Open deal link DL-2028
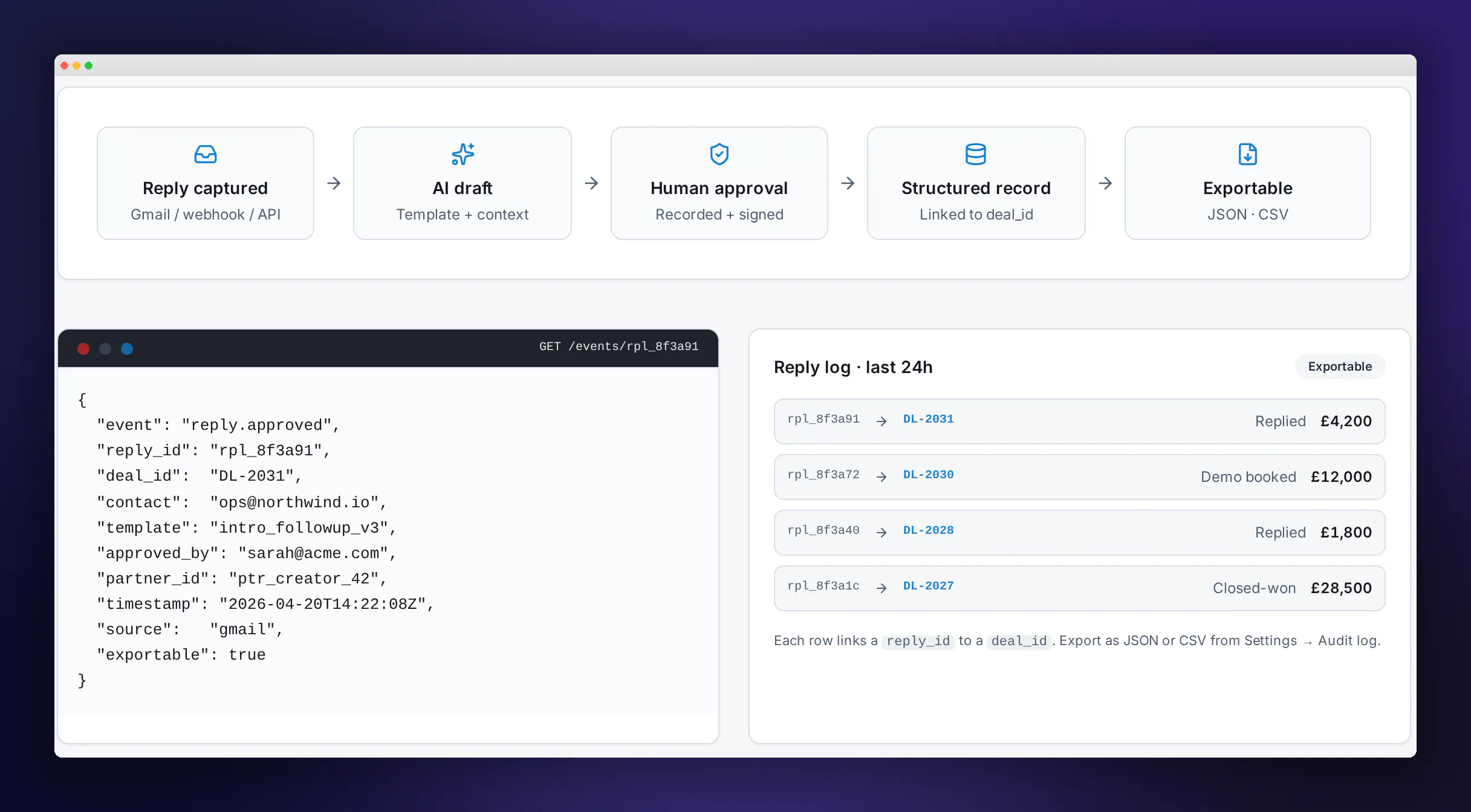This screenshot has height=812, width=1471. (928, 530)
